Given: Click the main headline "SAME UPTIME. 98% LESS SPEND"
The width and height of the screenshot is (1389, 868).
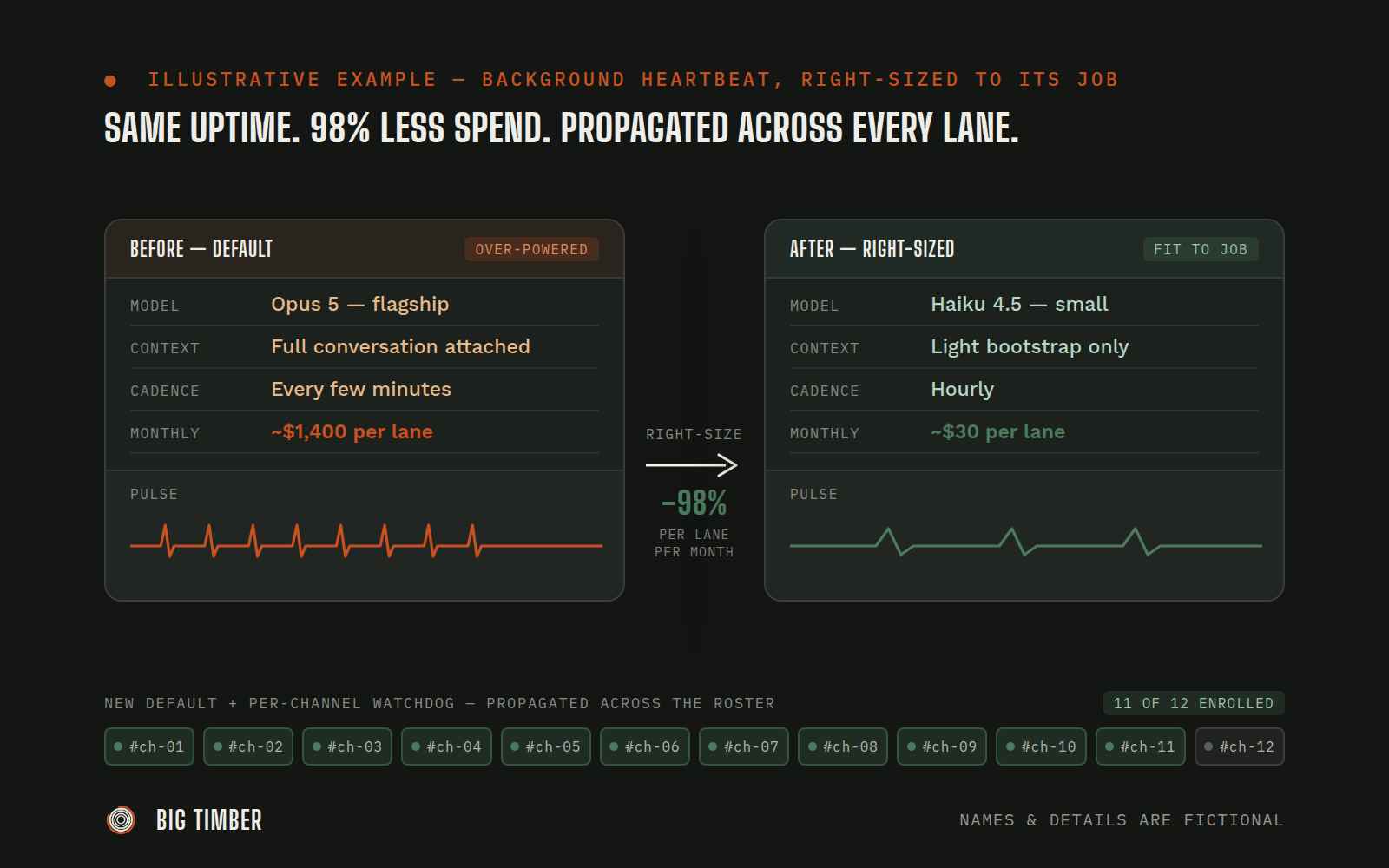Looking at the screenshot, I should (x=561, y=128).
